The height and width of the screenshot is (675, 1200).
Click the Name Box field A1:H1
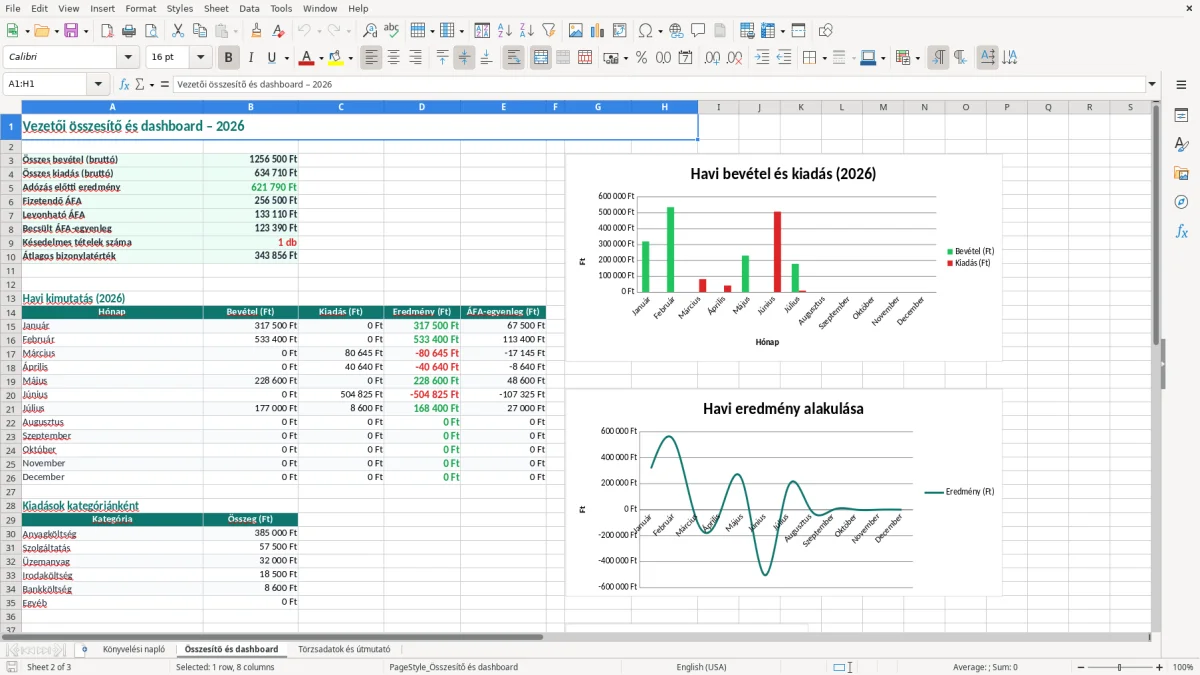pyautogui.click(x=46, y=85)
